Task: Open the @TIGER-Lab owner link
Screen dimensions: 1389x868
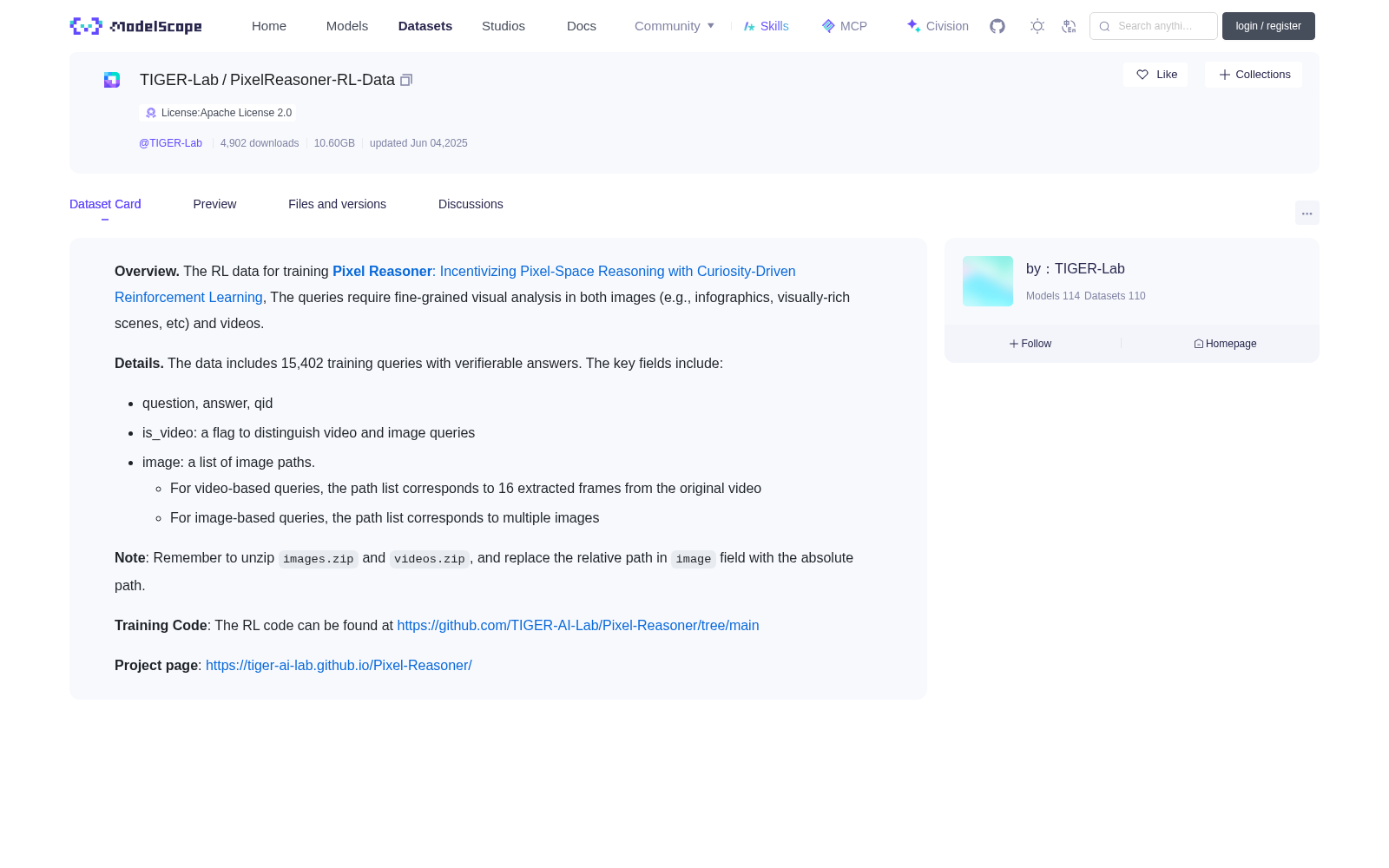Action: (170, 143)
